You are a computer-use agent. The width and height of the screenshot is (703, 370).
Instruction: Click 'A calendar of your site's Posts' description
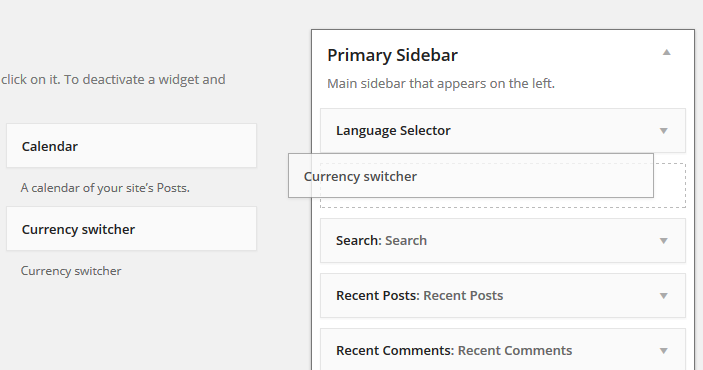coord(105,188)
